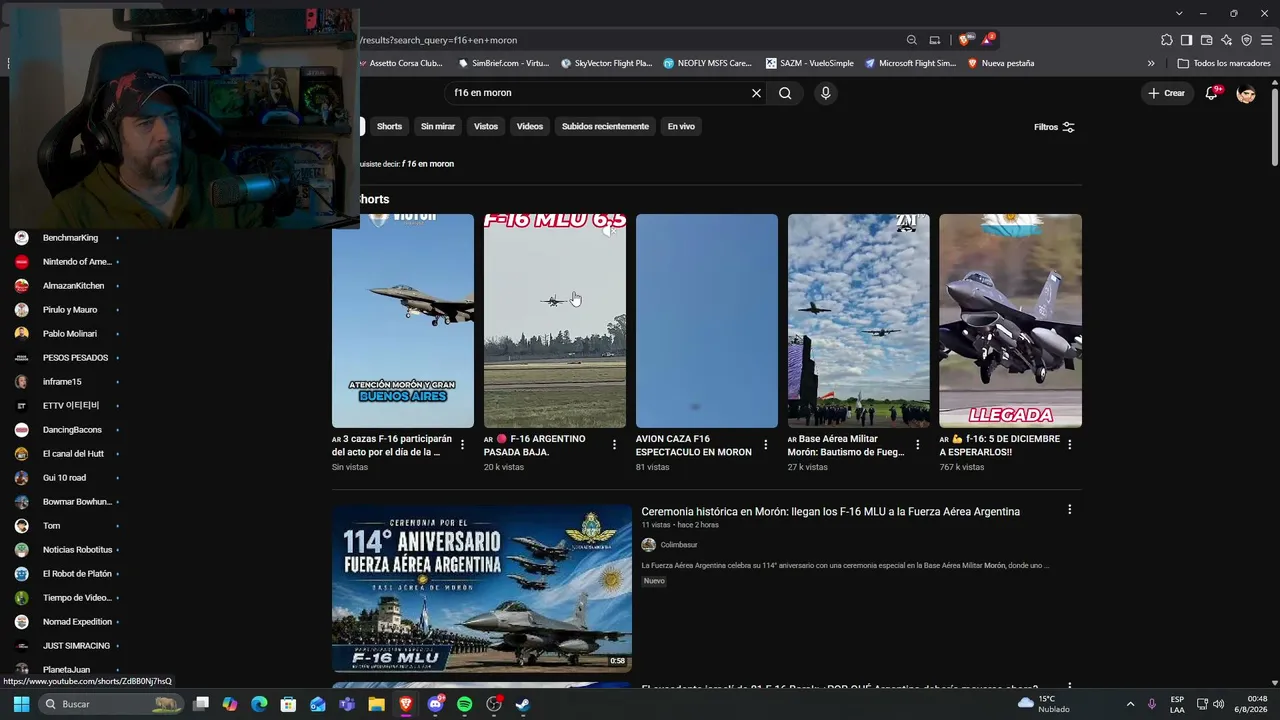Play the 'ATENCIÓN MORÓN Y GRAN BUENOS AIRES' short
The height and width of the screenshot is (720, 1280).
point(403,321)
